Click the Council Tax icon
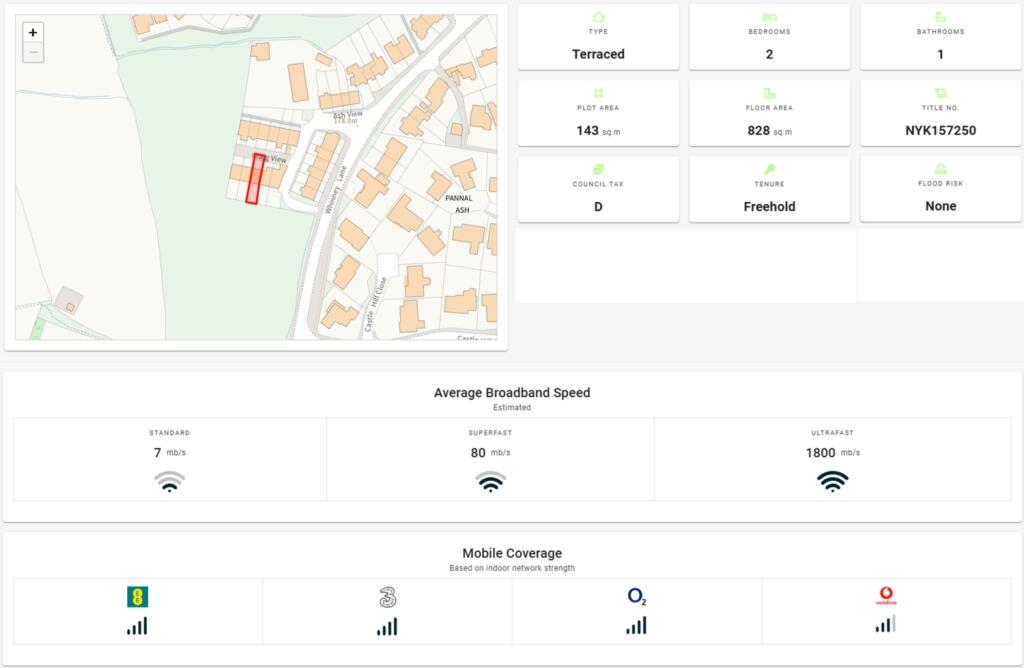Image resolution: width=1024 pixels, height=668 pixels. 598,169
